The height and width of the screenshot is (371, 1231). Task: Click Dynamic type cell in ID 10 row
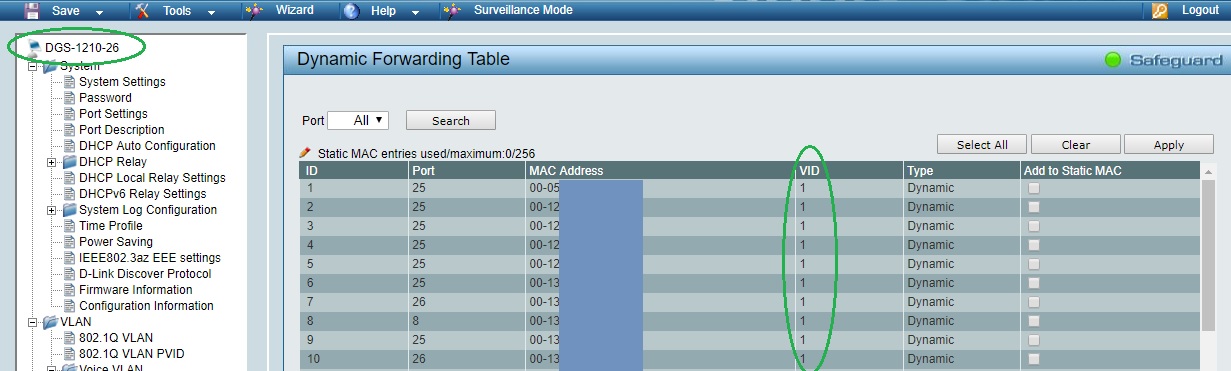click(x=962, y=359)
